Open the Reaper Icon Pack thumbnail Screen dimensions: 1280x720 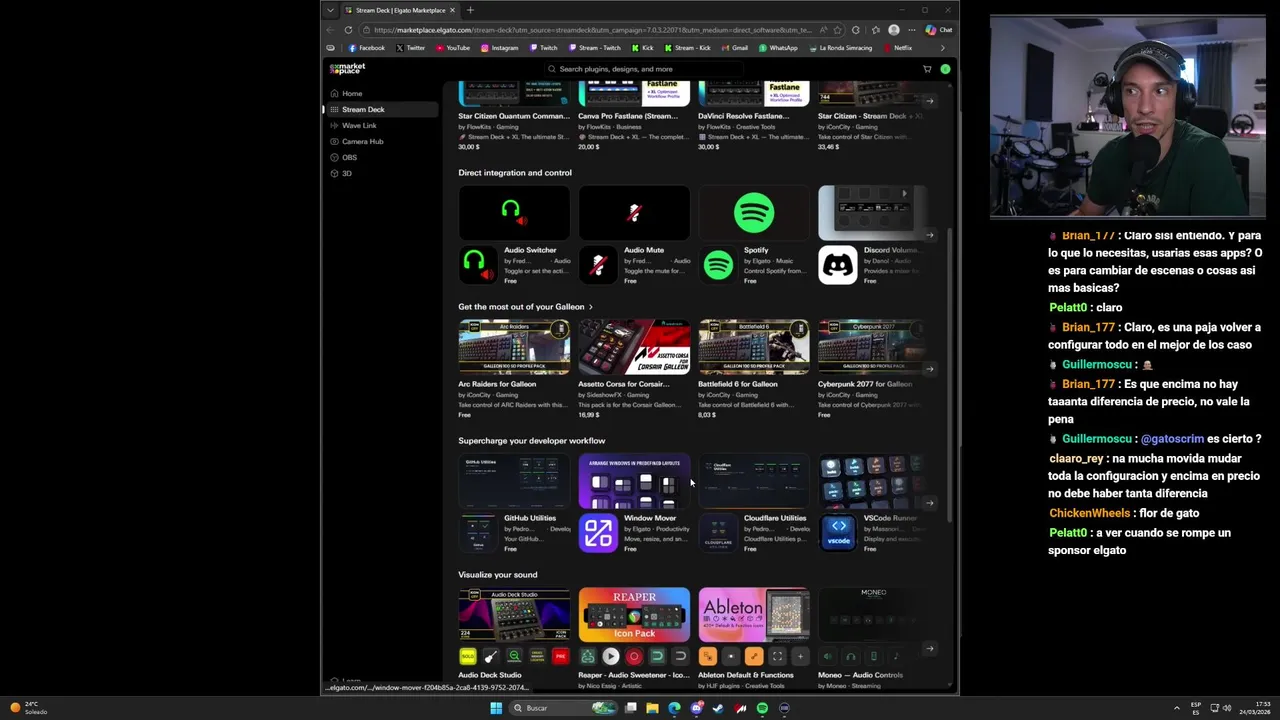[x=634, y=615]
